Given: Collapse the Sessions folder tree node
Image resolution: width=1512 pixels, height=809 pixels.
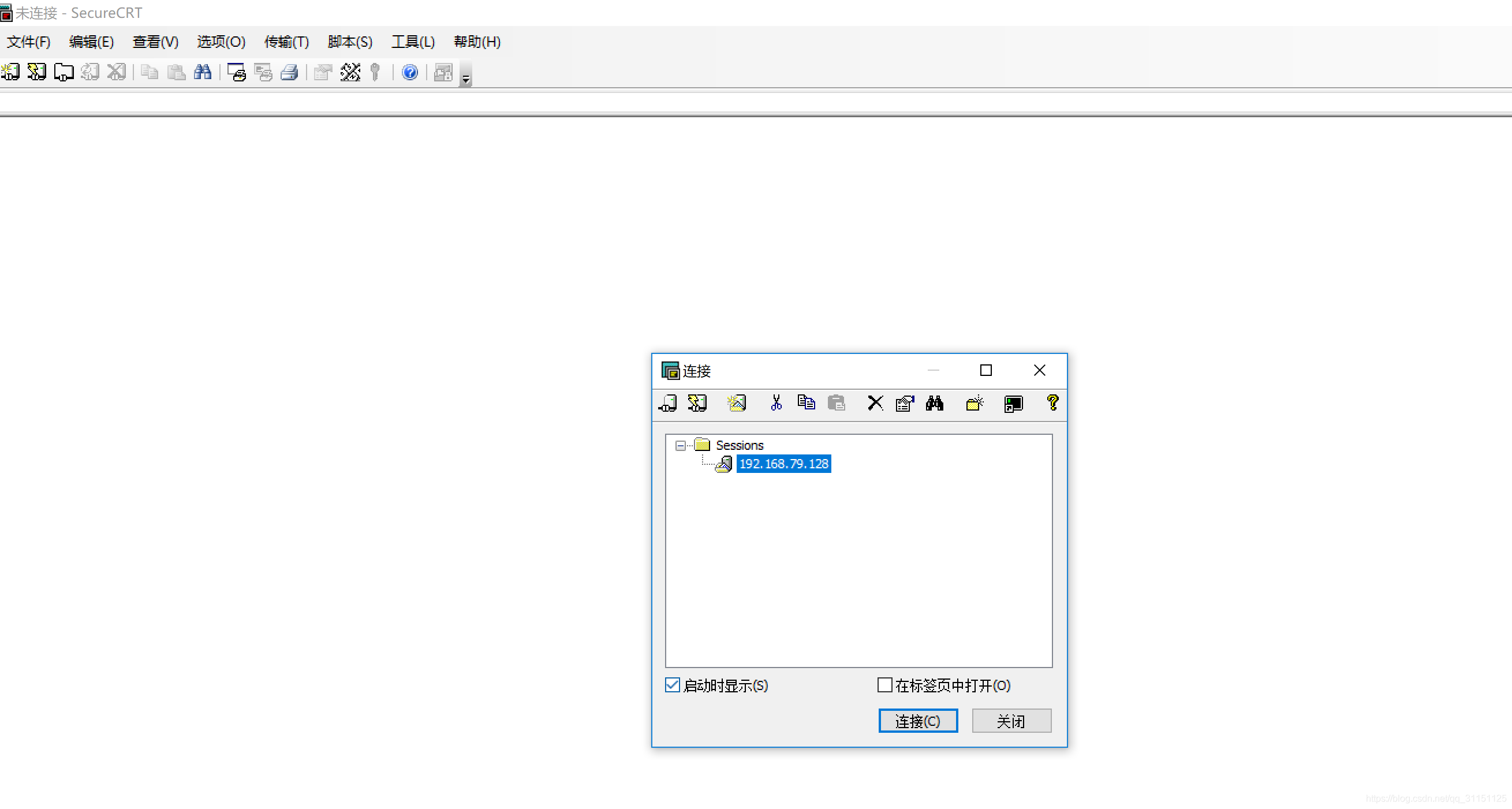Looking at the screenshot, I should coord(680,446).
